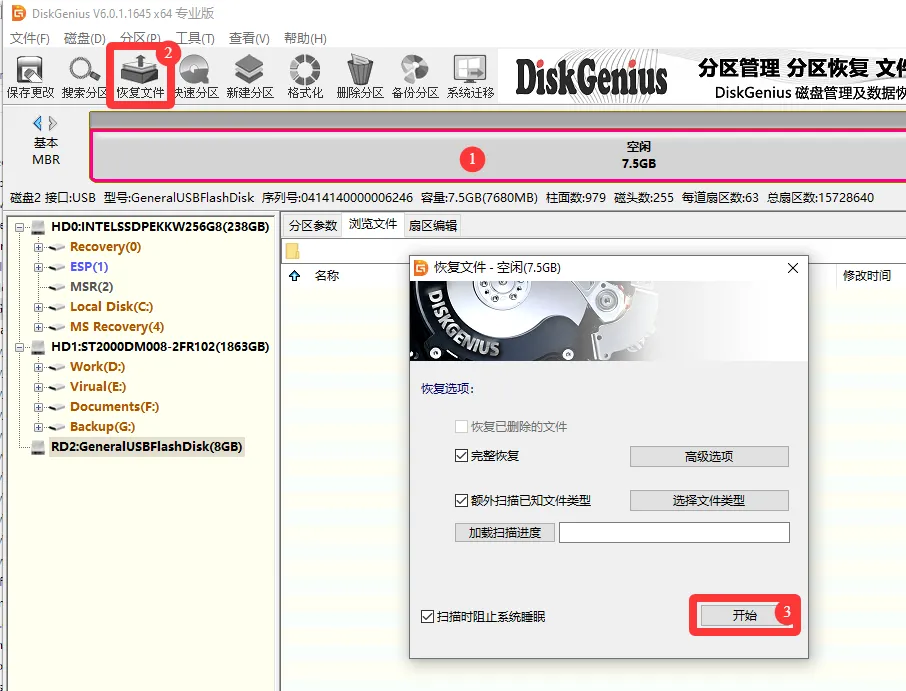Click the 高级选项 button

click(x=709, y=456)
